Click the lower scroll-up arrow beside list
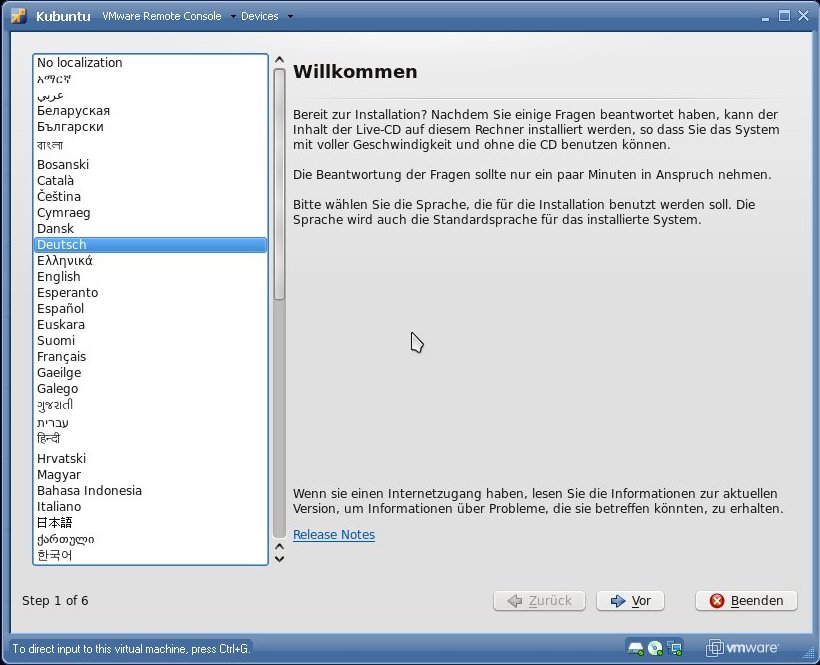This screenshot has width=820, height=665. click(279, 546)
